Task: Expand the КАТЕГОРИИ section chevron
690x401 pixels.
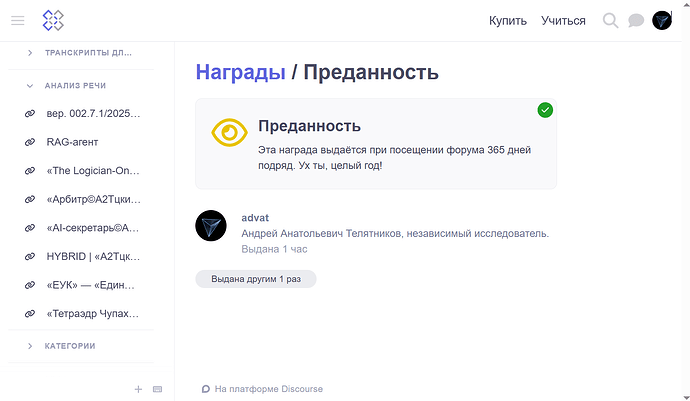Action: click(30, 346)
